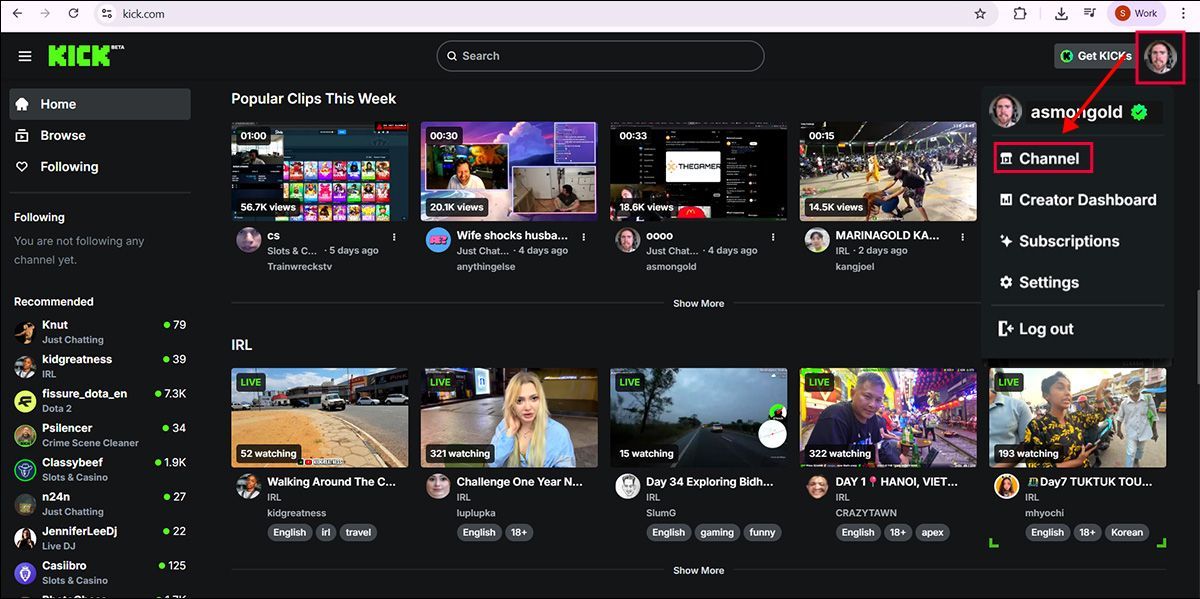The height and width of the screenshot is (599, 1200).
Task: Open Chrome three-dot menu
Action: pyautogui.click(x=1183, y=14)
